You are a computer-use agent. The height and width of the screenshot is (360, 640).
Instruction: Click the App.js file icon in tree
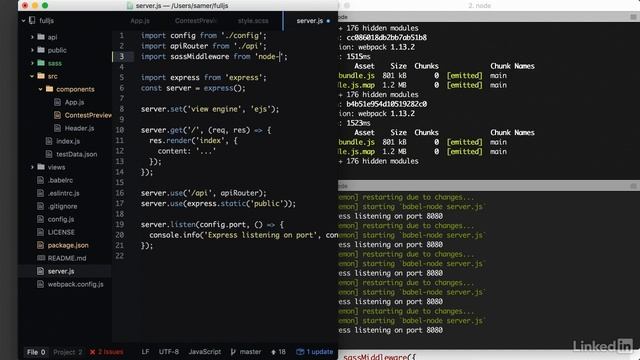pos(58,102)
